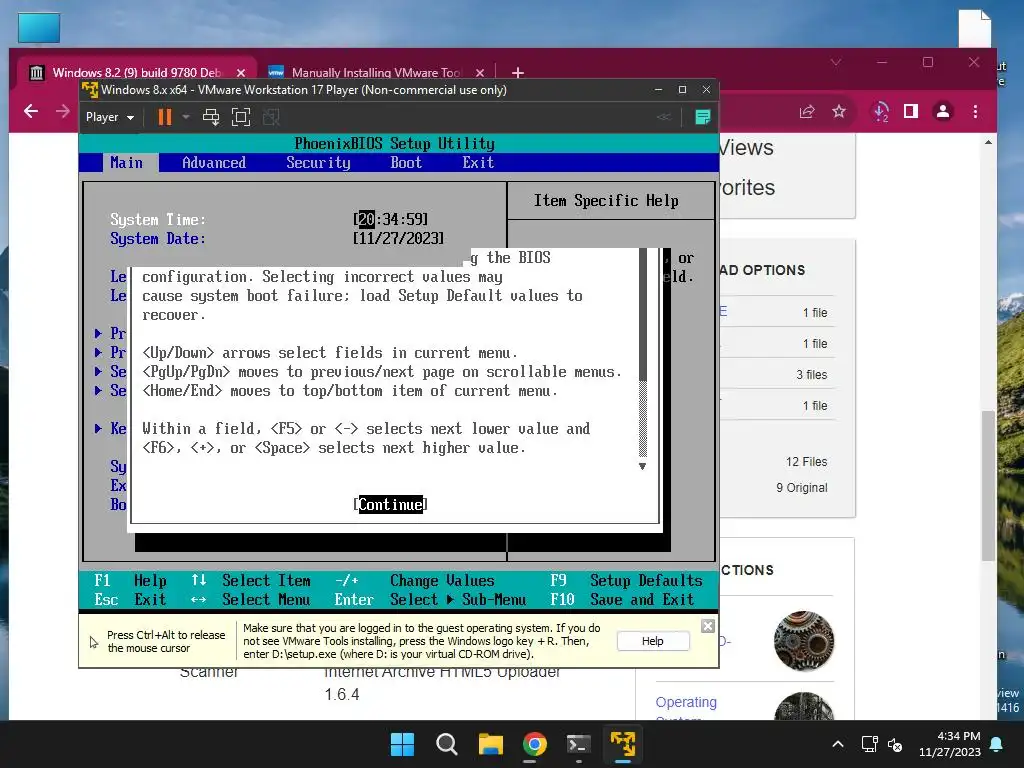The image size is (1024, 768).
Task: Open the blue desktop icon at top-left
Action: pyautogui.click(x=39, y=28)
